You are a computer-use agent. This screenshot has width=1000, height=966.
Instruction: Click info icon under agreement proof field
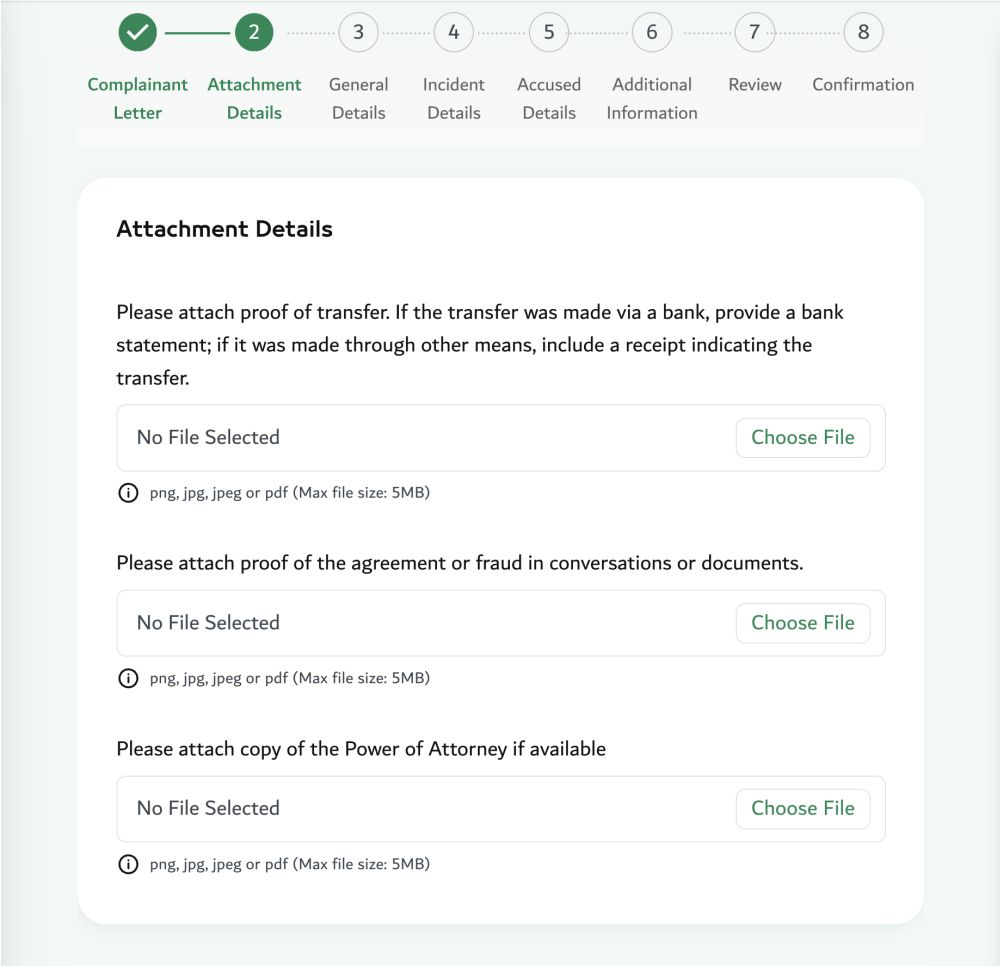[x=128, y=678]
